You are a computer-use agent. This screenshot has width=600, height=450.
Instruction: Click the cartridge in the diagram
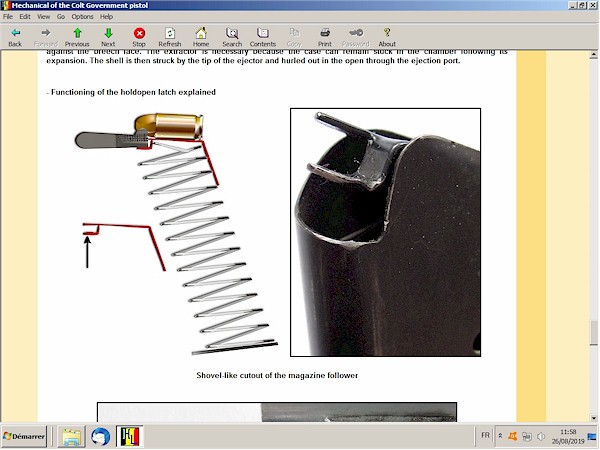point(169,126)
